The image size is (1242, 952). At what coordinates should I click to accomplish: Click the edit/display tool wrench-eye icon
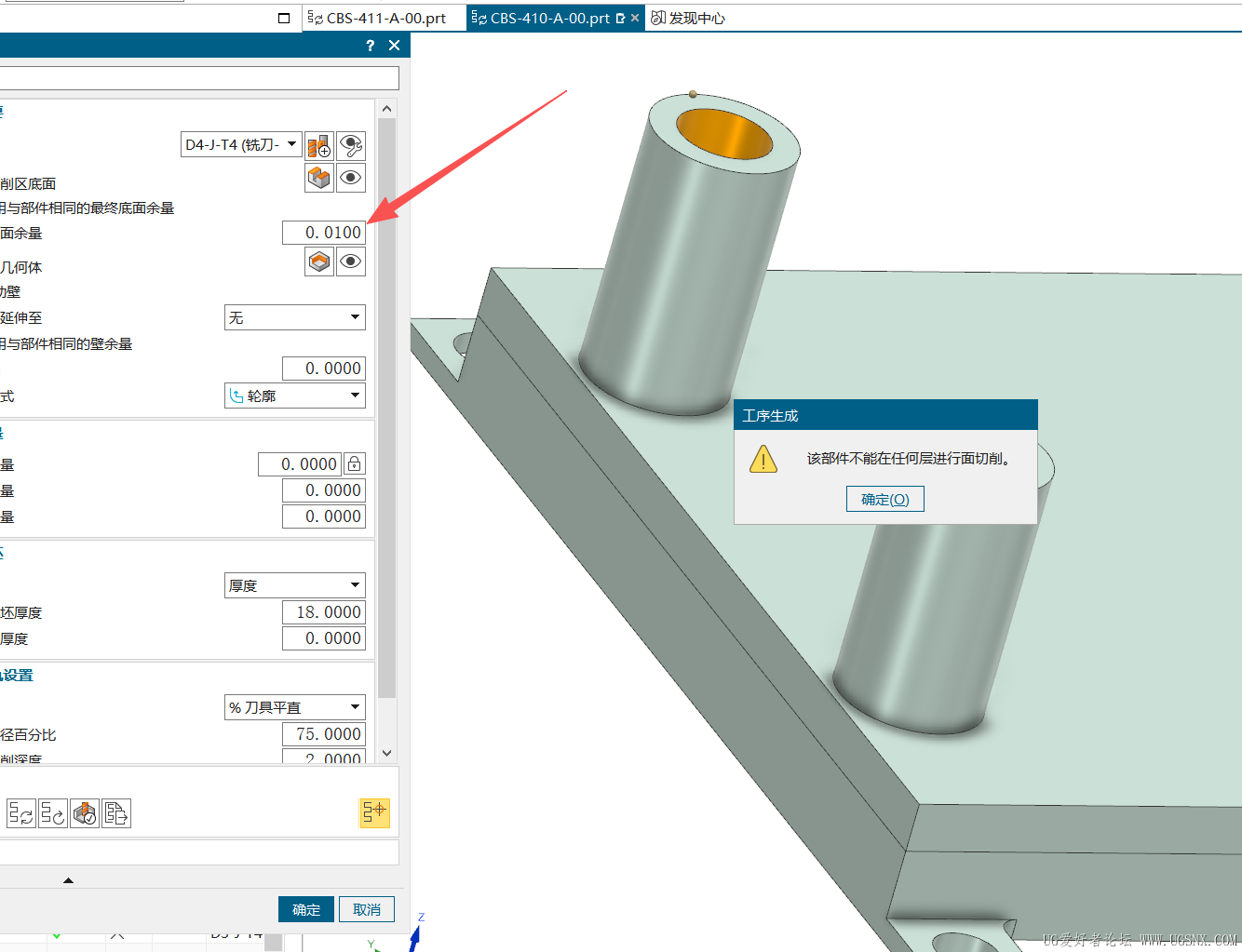pyautogui.click(x=351, y=146)
